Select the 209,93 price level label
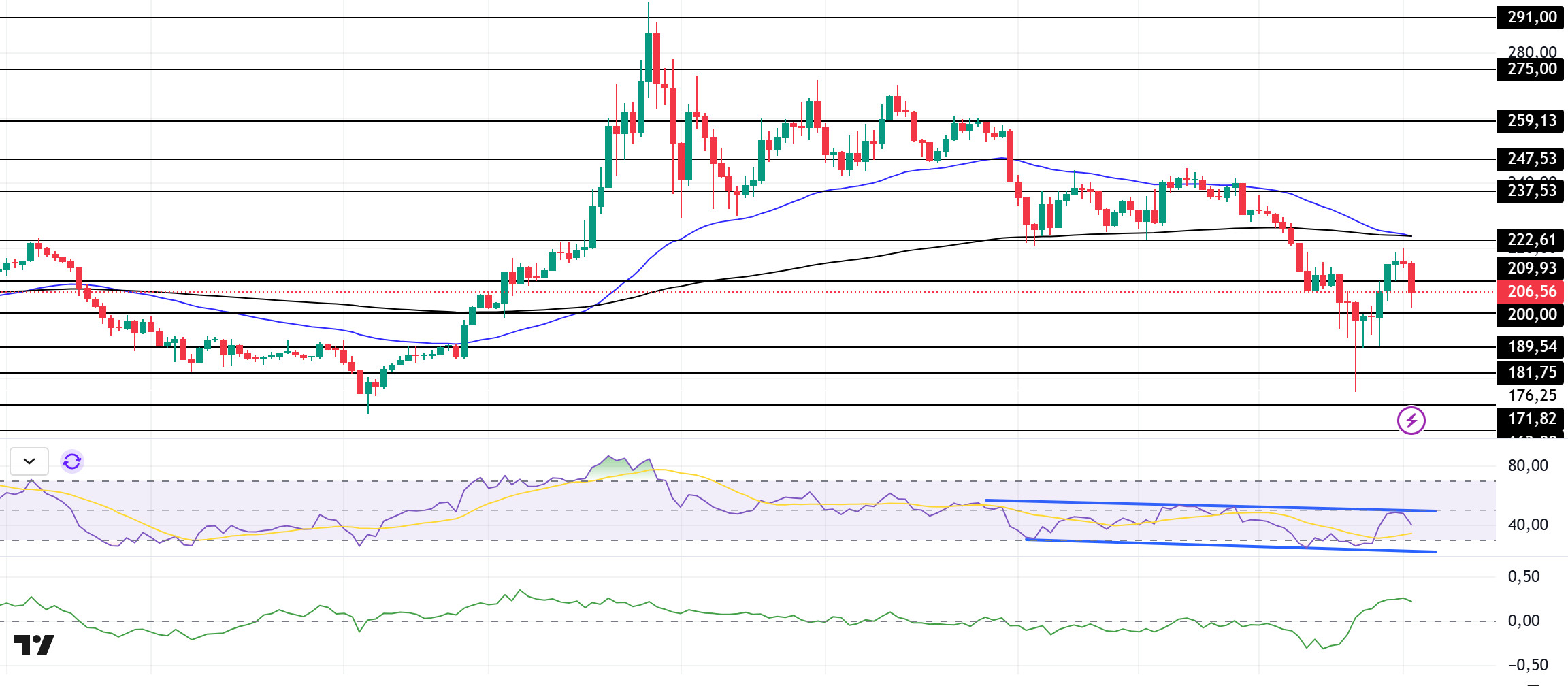The width and height of the screenshot is (1568, 686). 1531,268
